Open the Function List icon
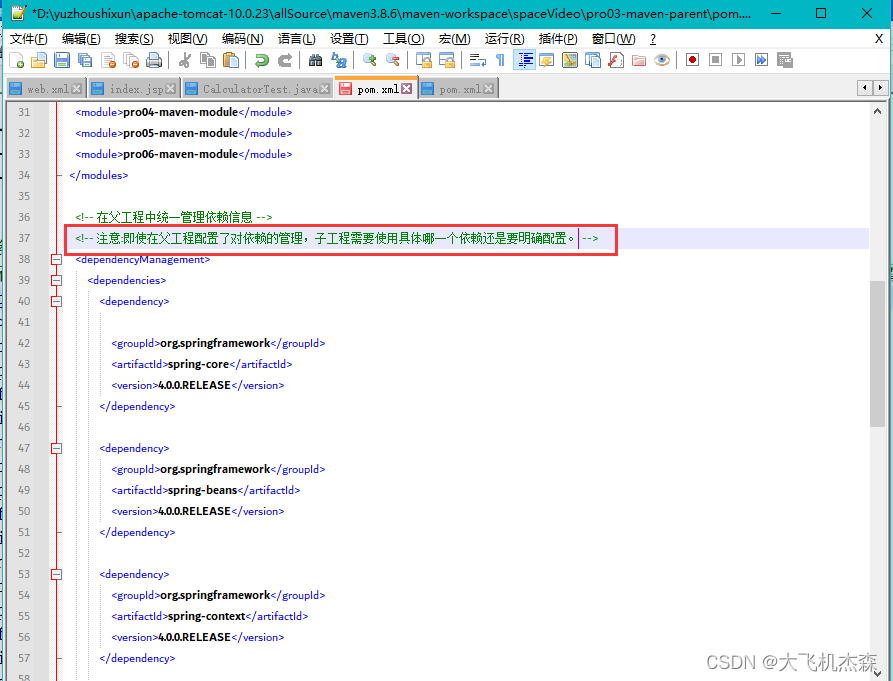 616,60
